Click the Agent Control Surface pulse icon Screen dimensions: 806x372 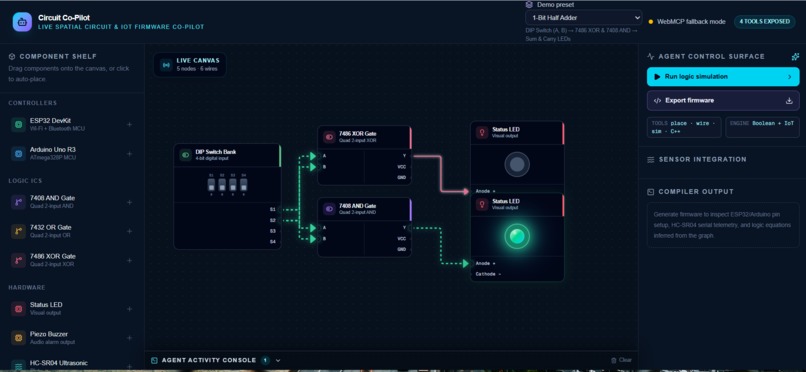pos(651,57)
